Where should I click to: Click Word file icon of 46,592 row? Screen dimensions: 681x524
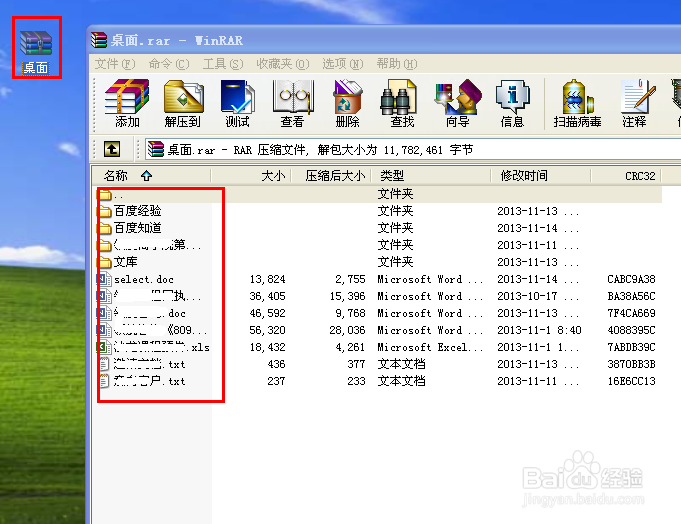point(104,313)
